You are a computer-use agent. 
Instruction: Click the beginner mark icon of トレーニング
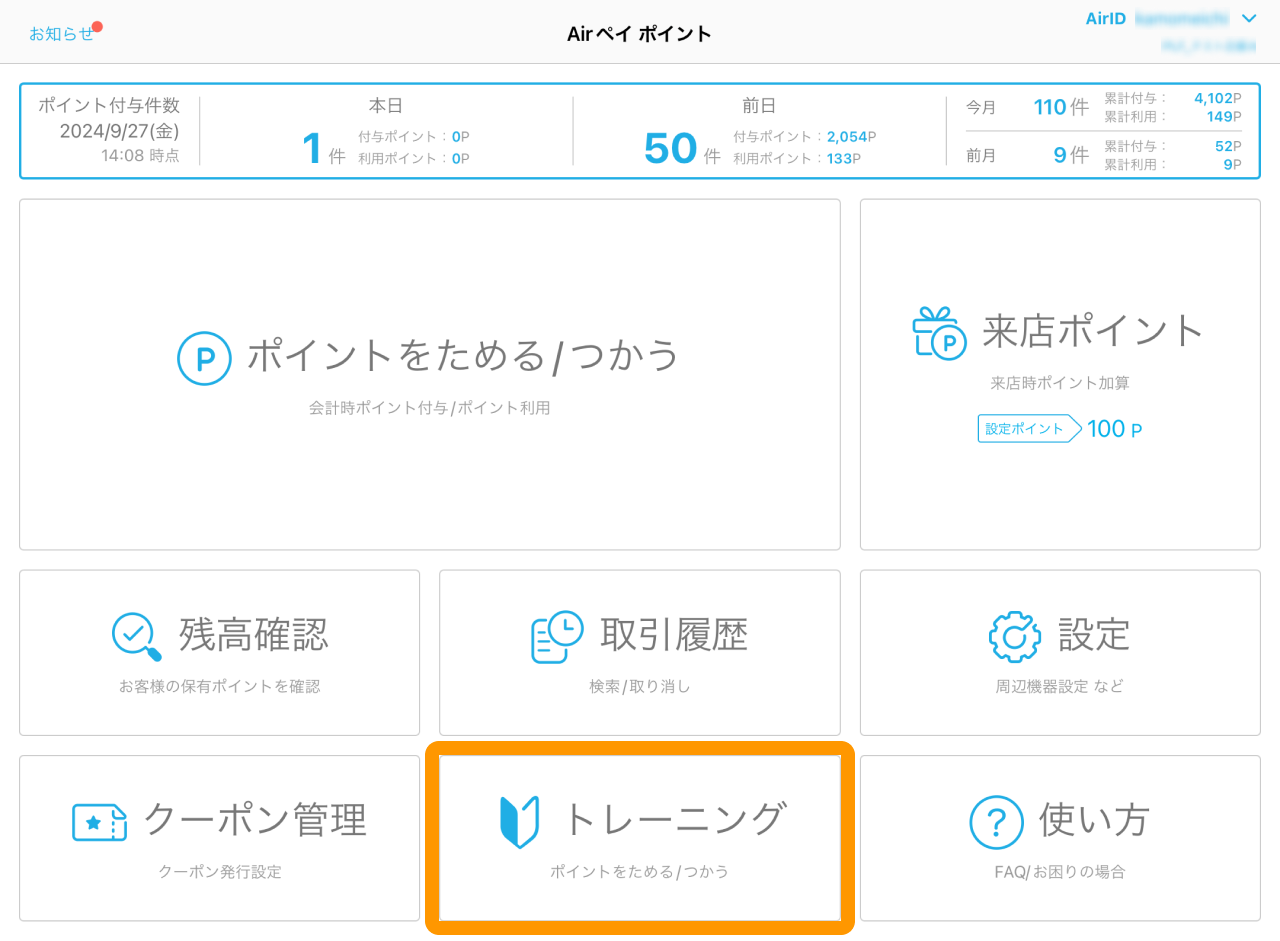[x=519, y=822]
